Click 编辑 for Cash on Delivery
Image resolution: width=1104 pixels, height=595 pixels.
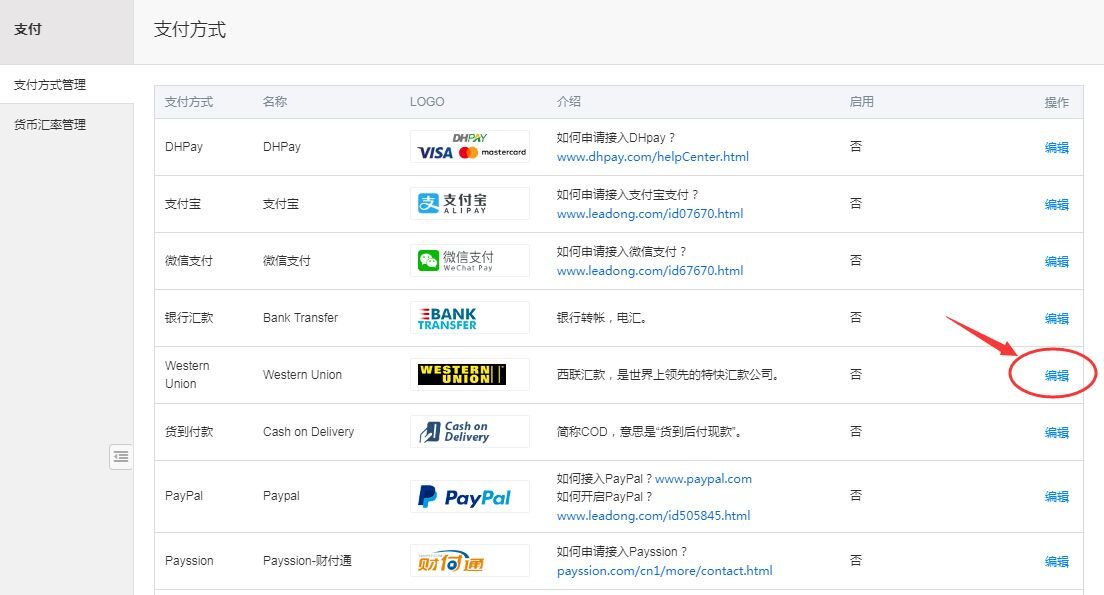(x=1056, y=433)
